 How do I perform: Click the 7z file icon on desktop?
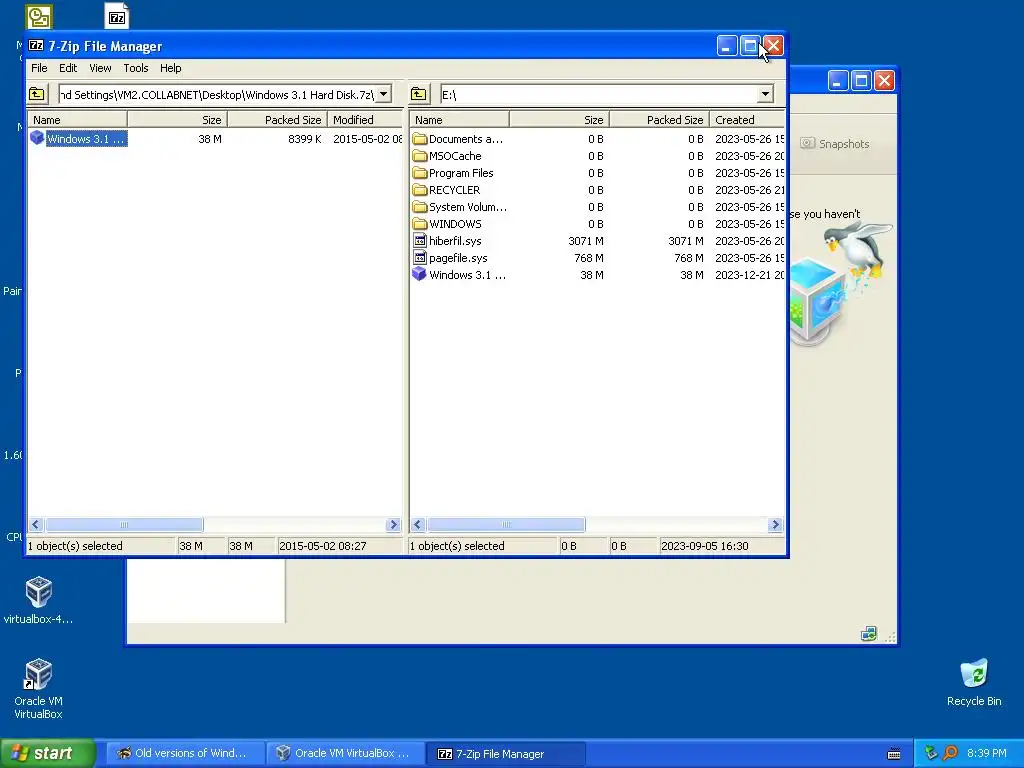point(117,16)
